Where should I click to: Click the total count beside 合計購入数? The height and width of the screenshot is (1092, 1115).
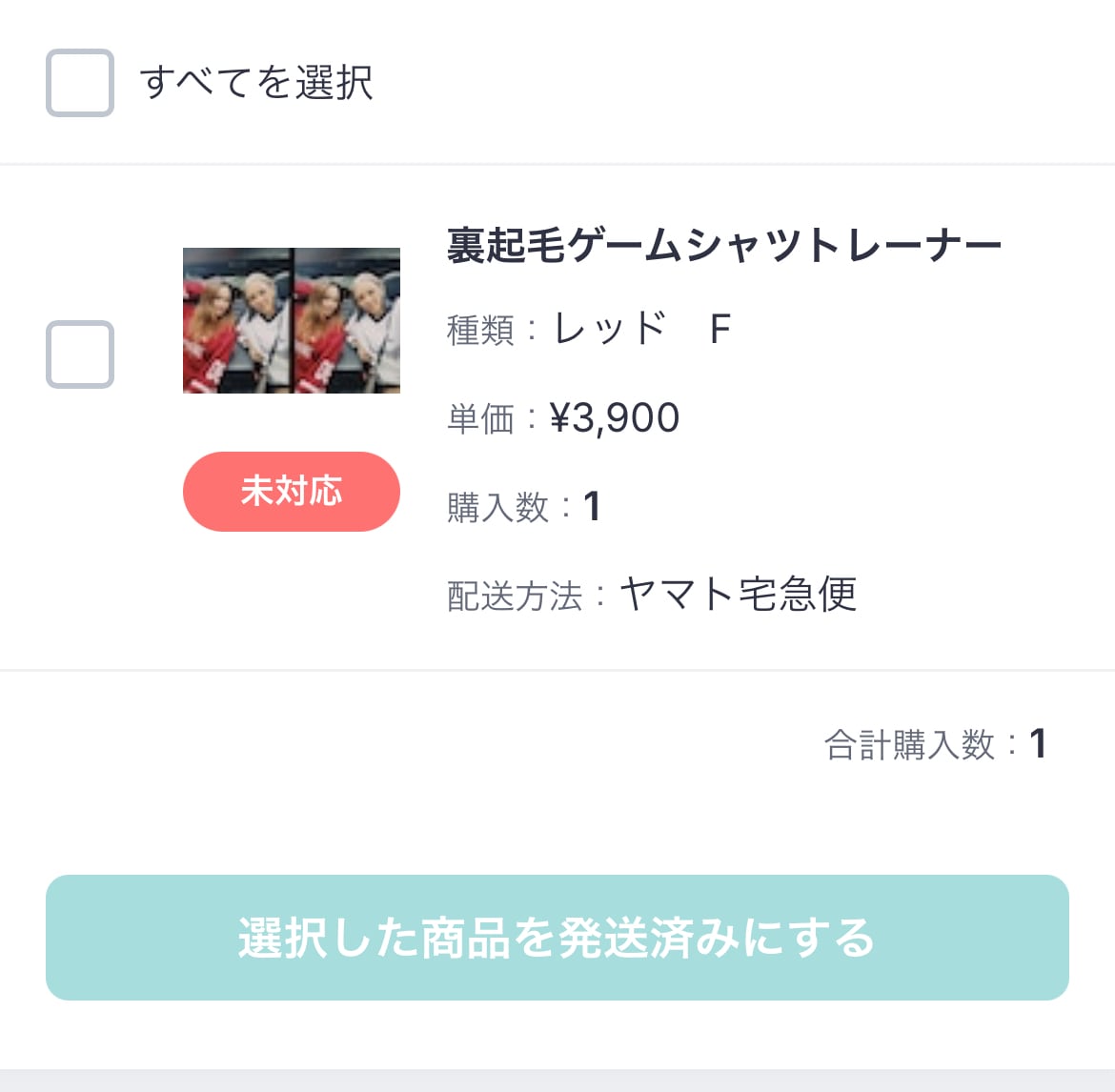(1038, 744)
